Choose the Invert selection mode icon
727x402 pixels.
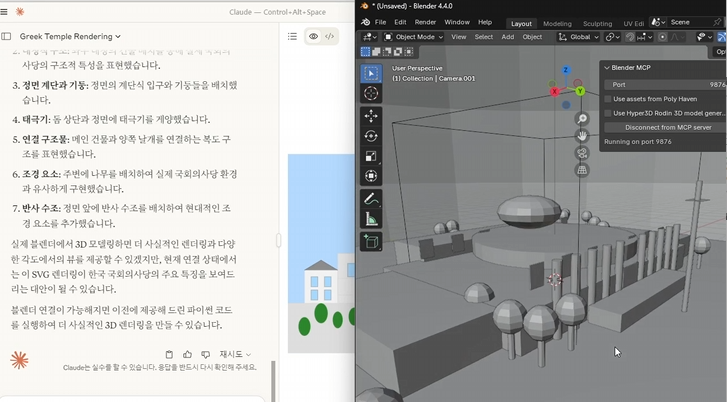(398, 51)
